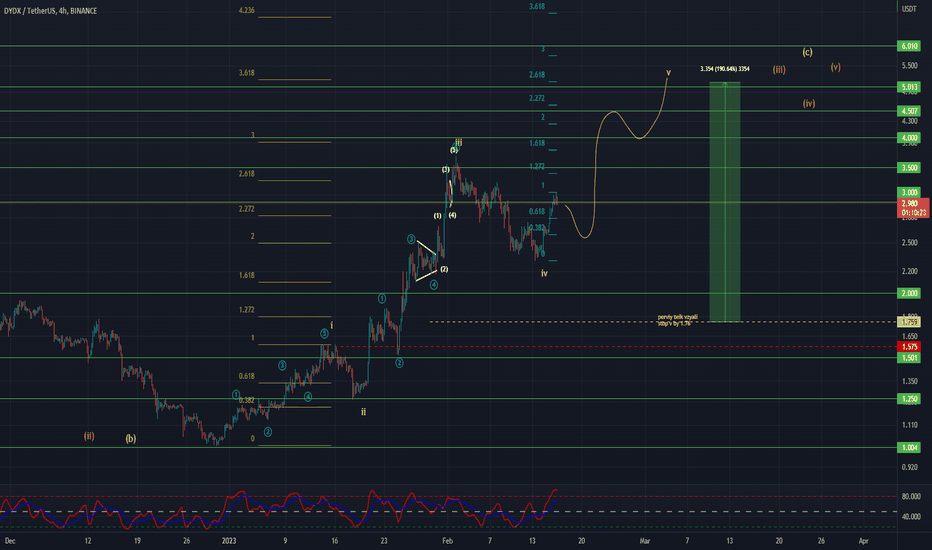
Task: Click the 80.000 oscillator scale value
Action: tap(911, 496)
